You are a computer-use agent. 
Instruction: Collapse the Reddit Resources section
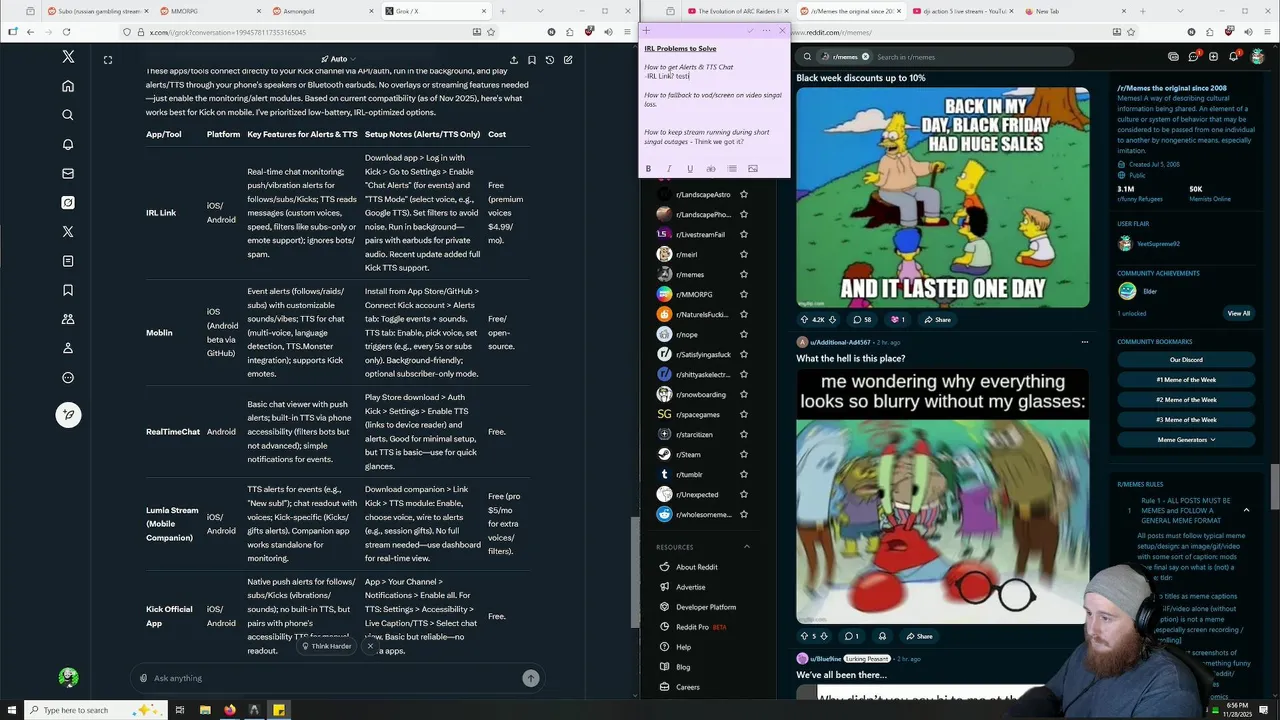coord(746,547)
